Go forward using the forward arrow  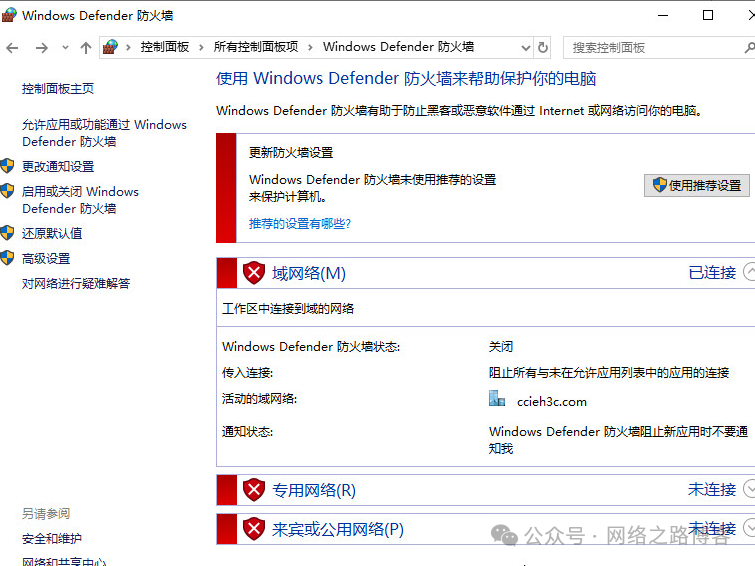[x=42, y=48]
